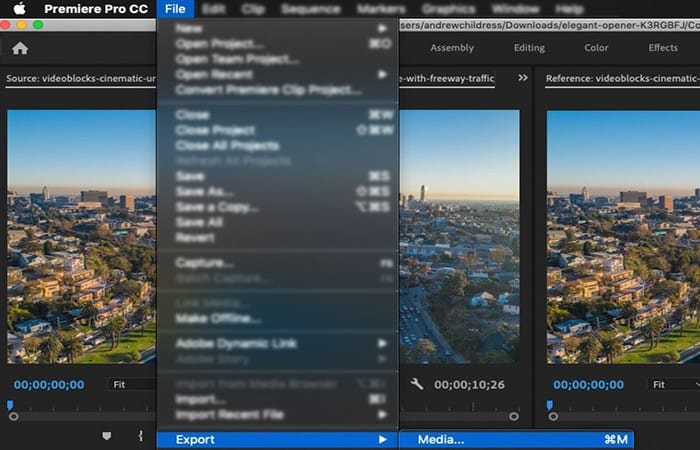Select the freeway-traffic program panel tab

pos(447,79)
